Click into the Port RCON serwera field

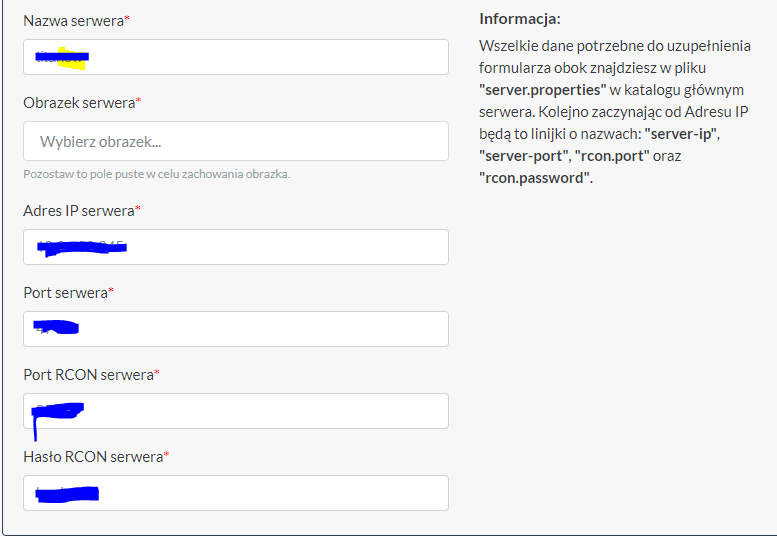236,411
